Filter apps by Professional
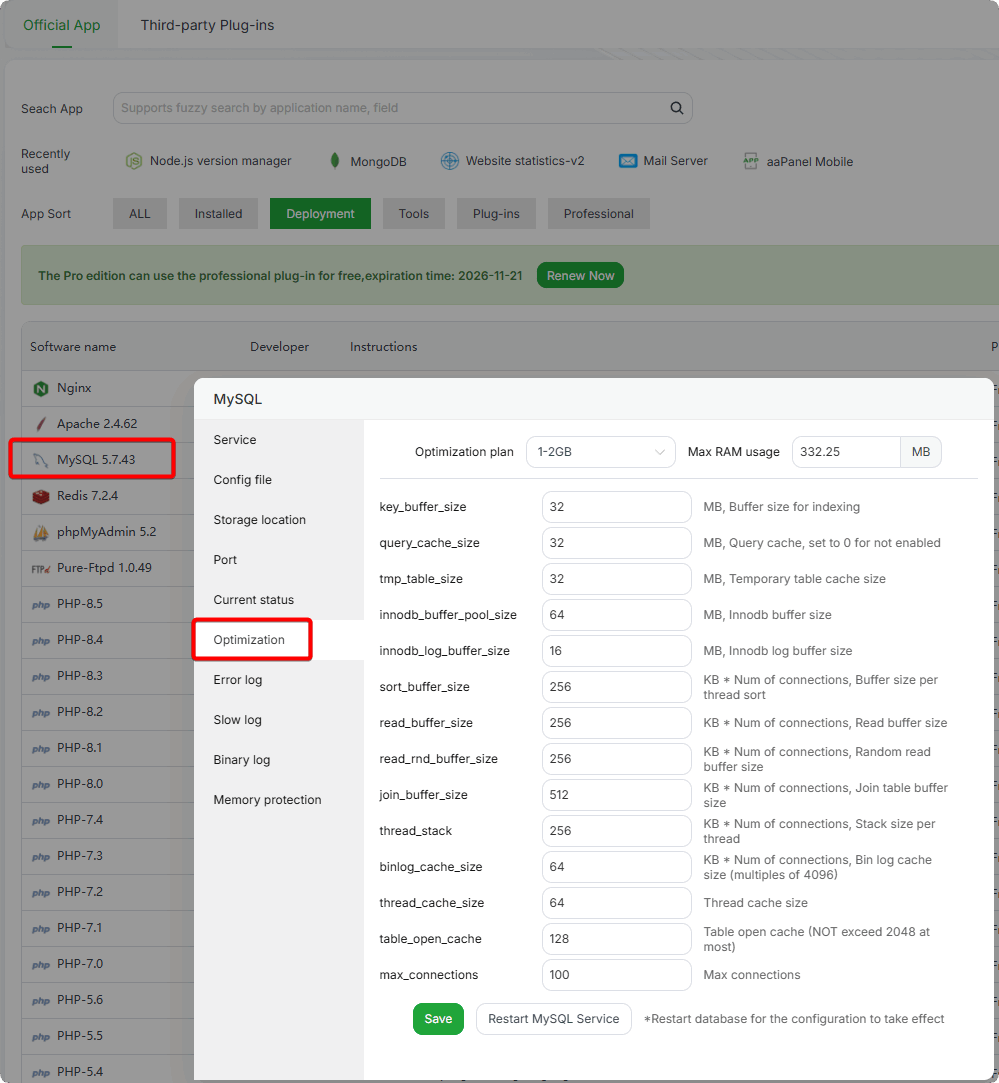999x1083 pixels. pos(598,213)
